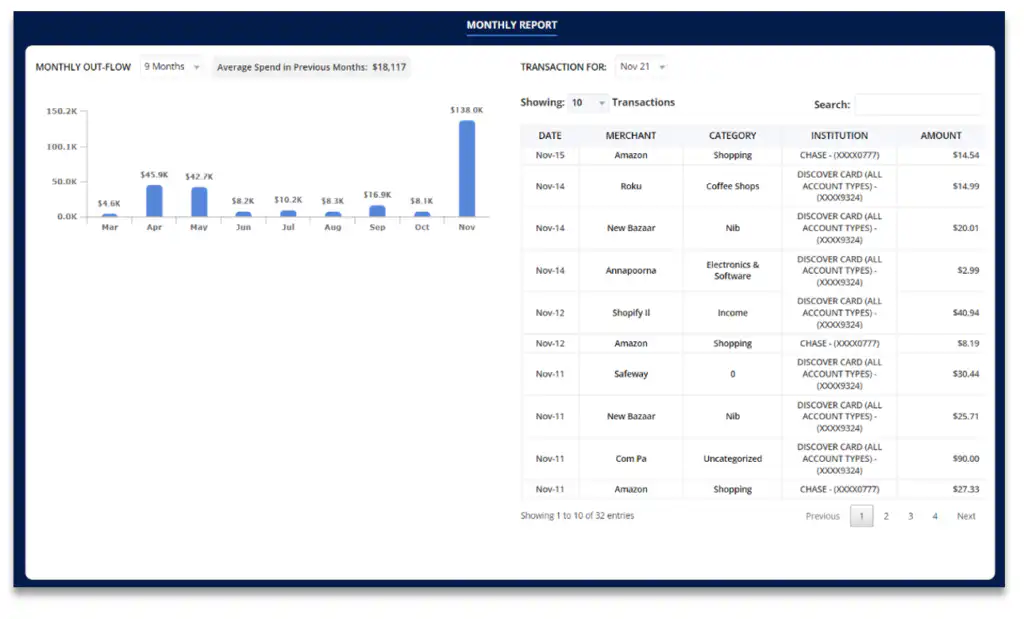Sort table by Institution column header
Image resolution: width=1024 pixels, height=619 pixels.
pyautogui.click(x=839, y=136)
